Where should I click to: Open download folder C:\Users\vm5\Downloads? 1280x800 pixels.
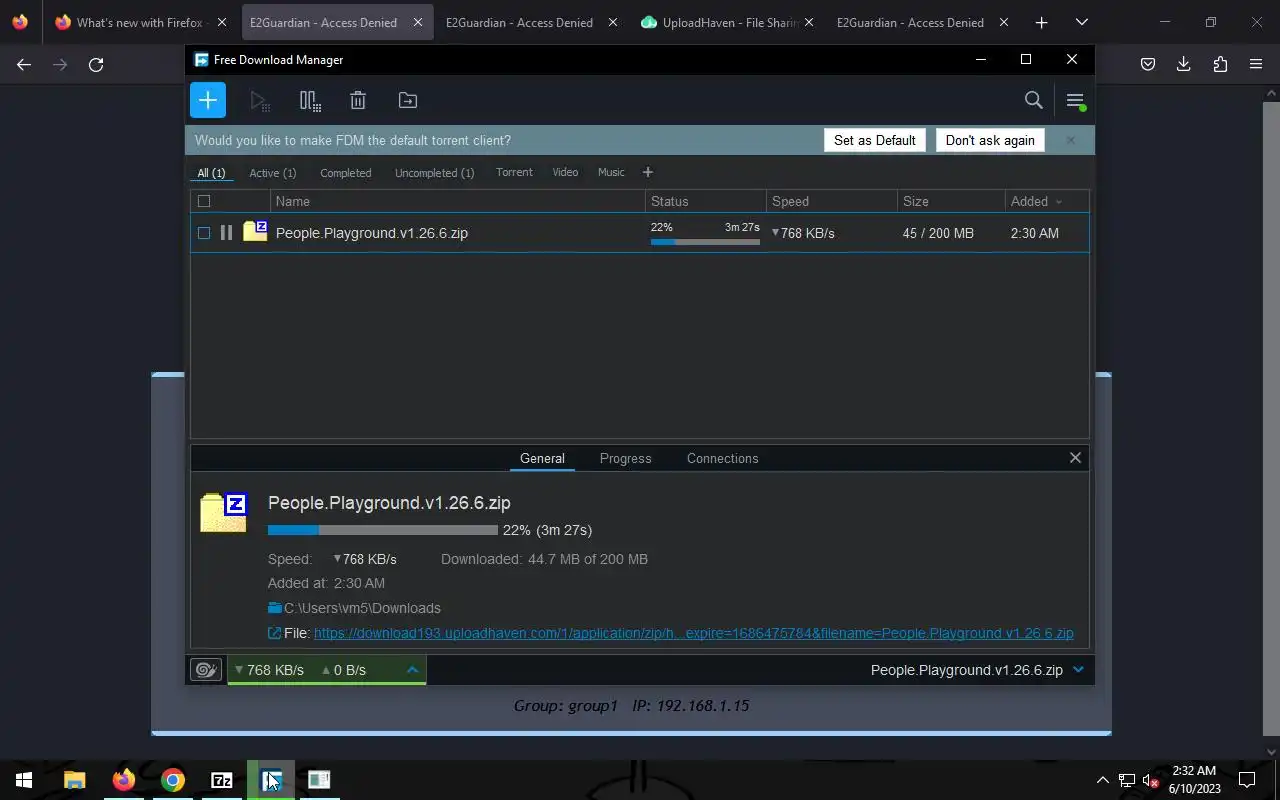pos(354,608)
